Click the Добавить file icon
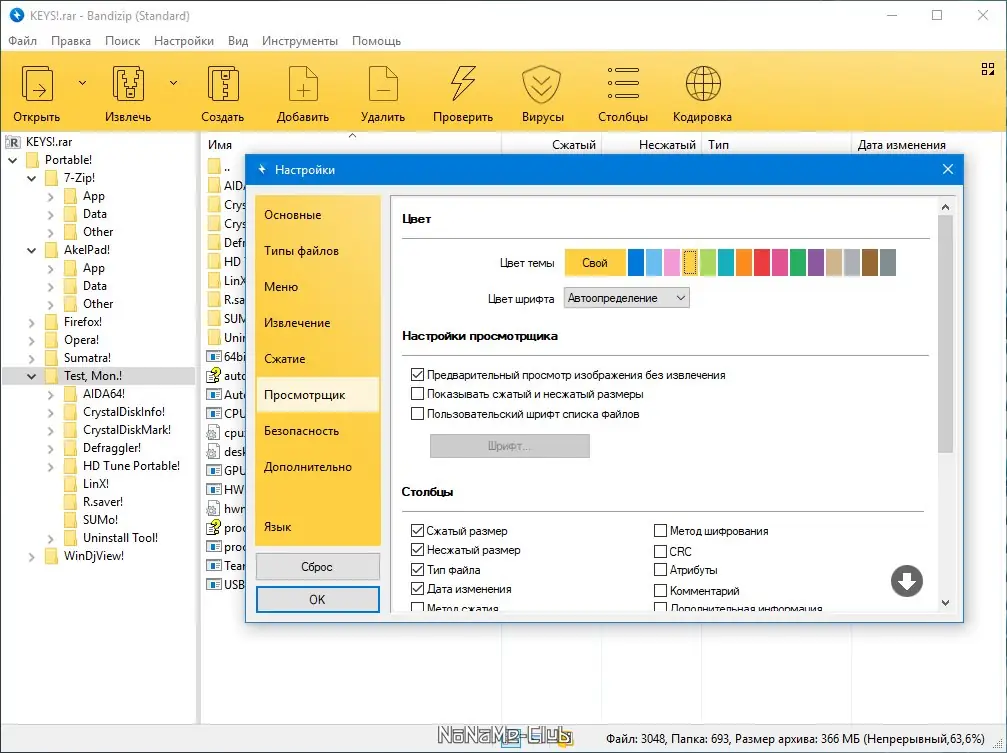 303,84
